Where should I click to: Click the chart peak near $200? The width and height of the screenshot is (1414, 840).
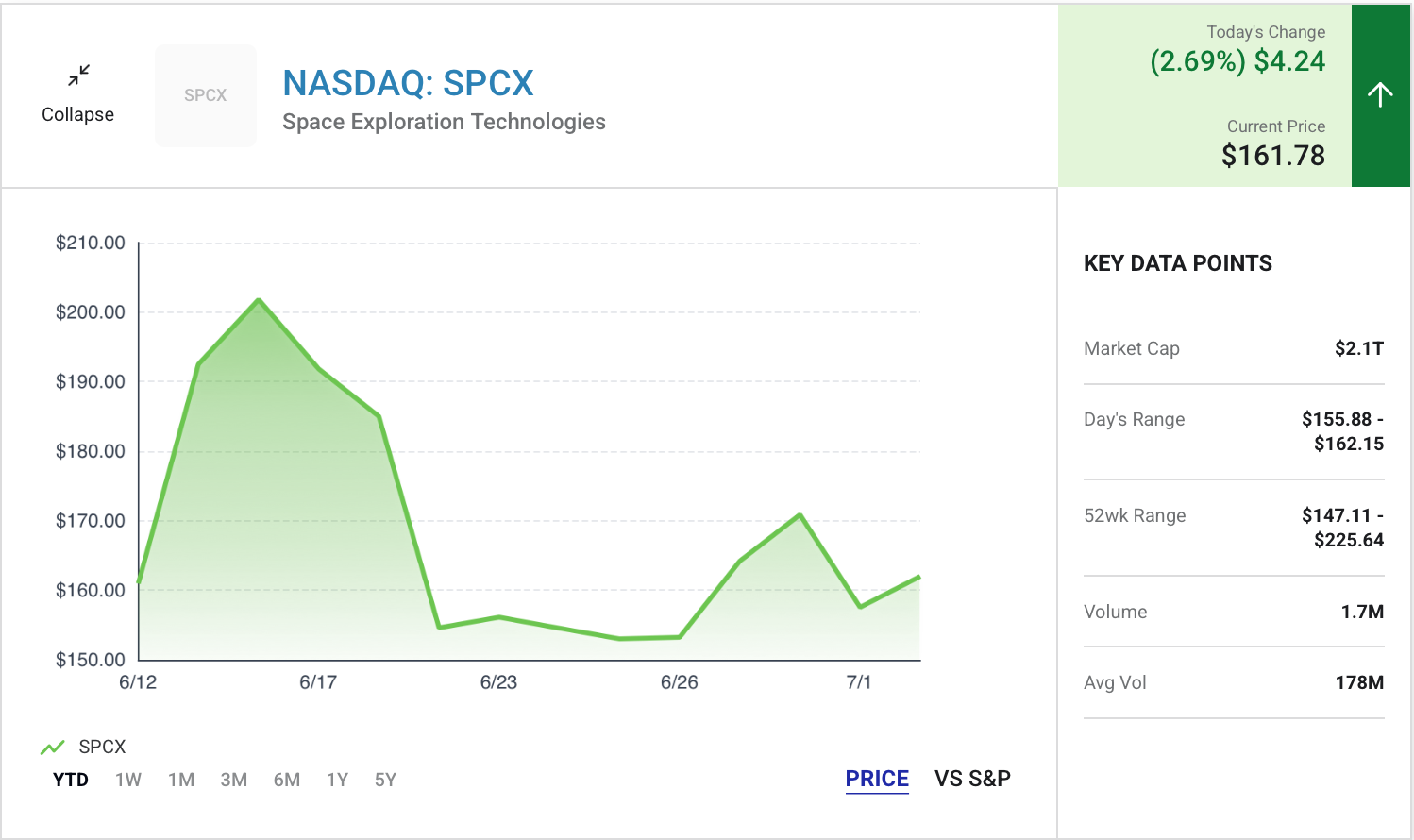[x=259, y=300]
